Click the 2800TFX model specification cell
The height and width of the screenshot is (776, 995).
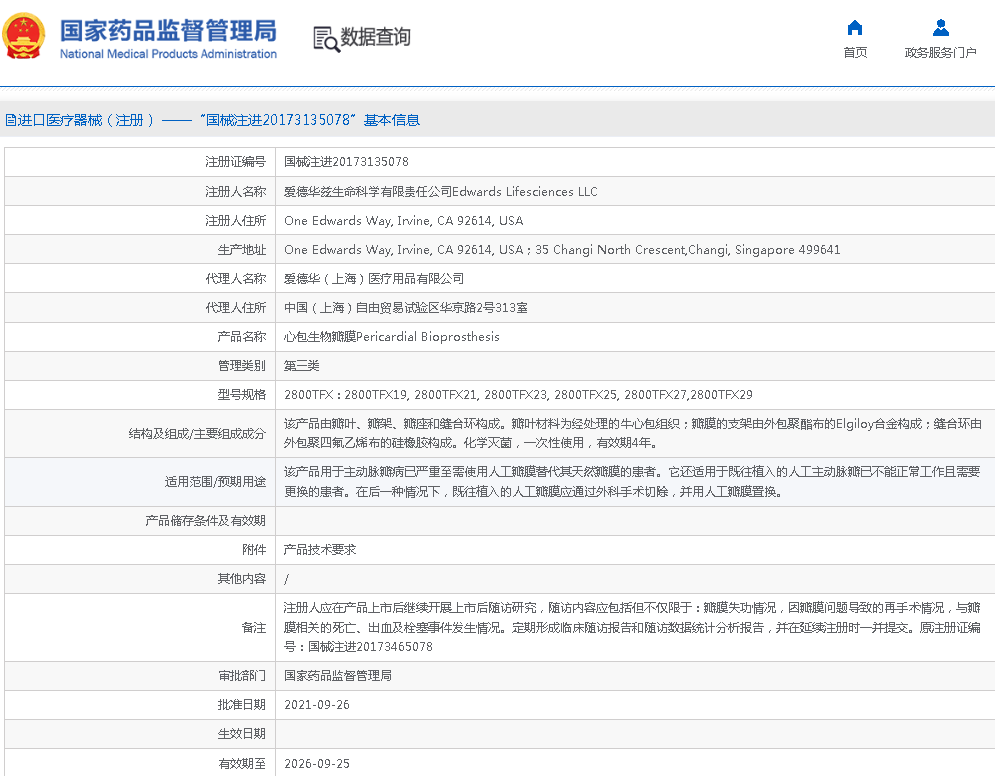coord(518,395)
